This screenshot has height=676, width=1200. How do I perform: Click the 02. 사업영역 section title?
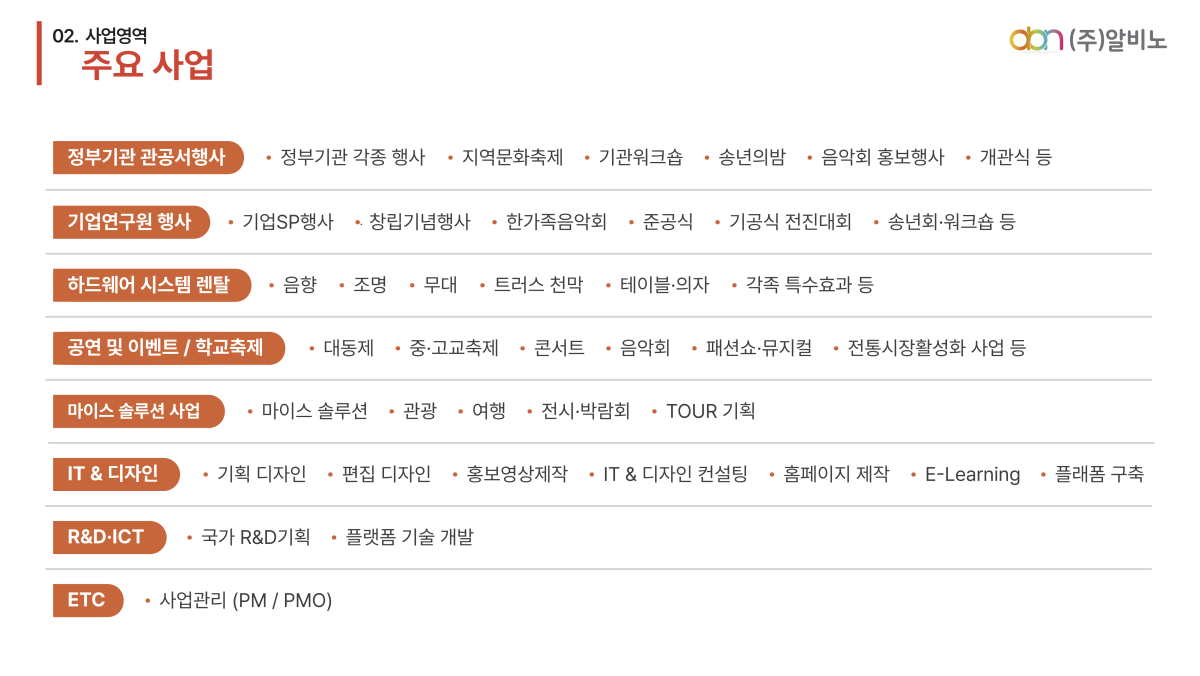pos(100,35)
